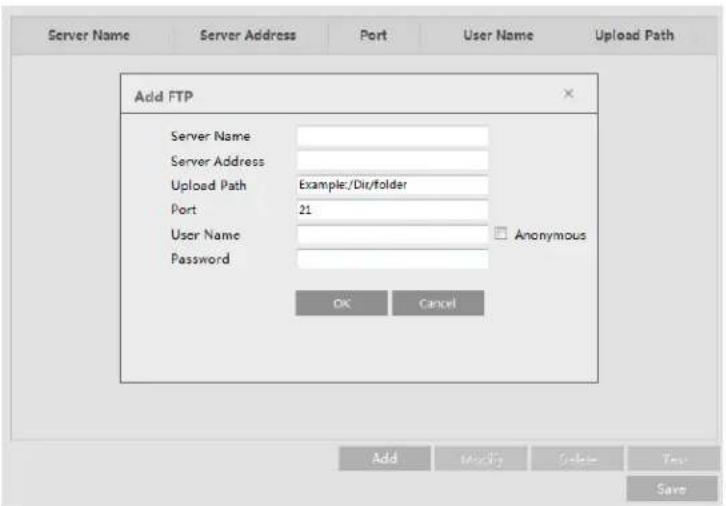This screenshot has width=726, height=506.
Task: Enable the Anonymous checkbox
Action: pyautogui.click(x=501, y=233)
